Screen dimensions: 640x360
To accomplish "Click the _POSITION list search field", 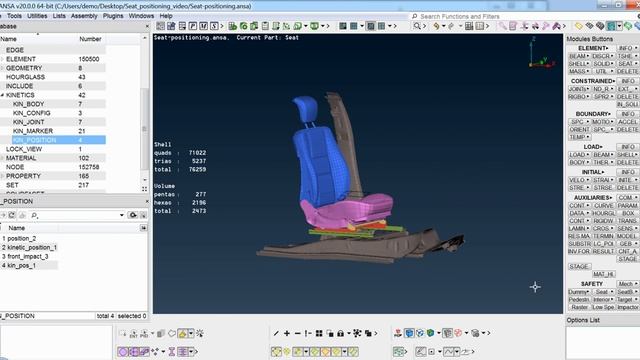I will click(76, 215).
